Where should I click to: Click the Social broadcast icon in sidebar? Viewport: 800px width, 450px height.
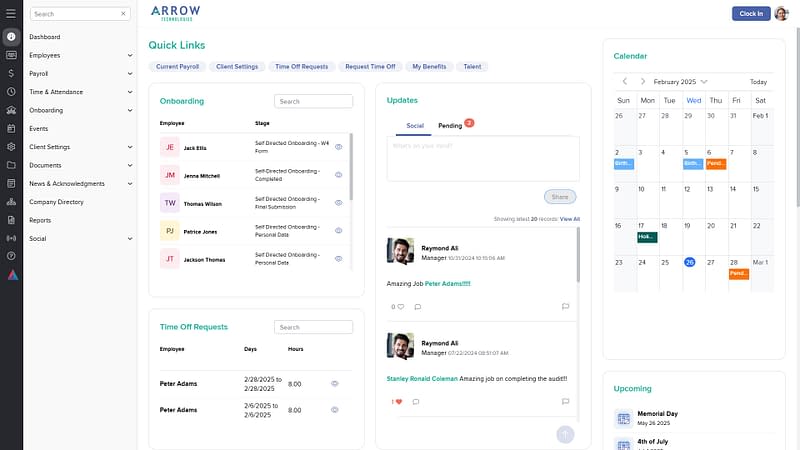tap(11, 238)
